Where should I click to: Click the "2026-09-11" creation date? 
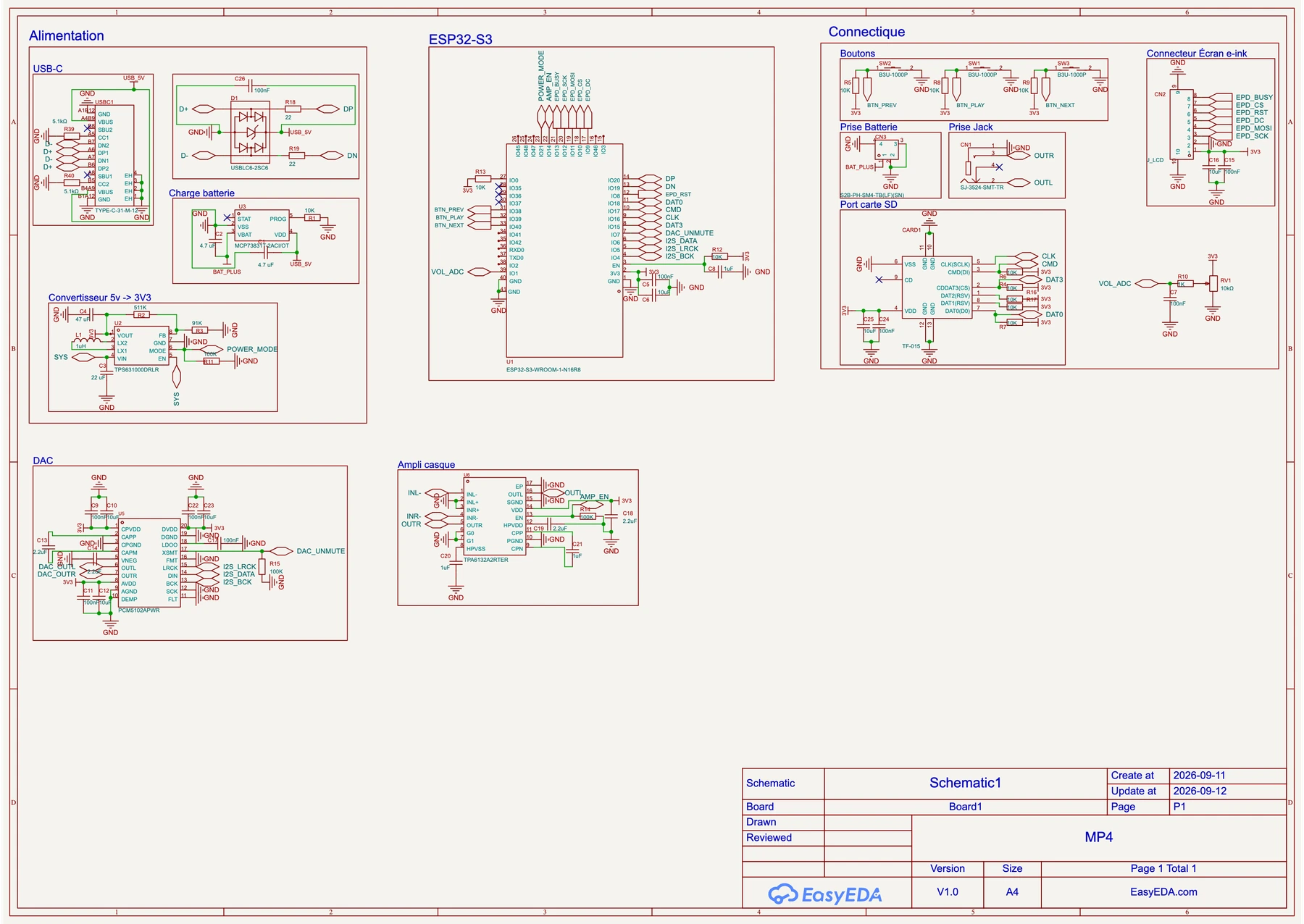tap(1200, 775)
